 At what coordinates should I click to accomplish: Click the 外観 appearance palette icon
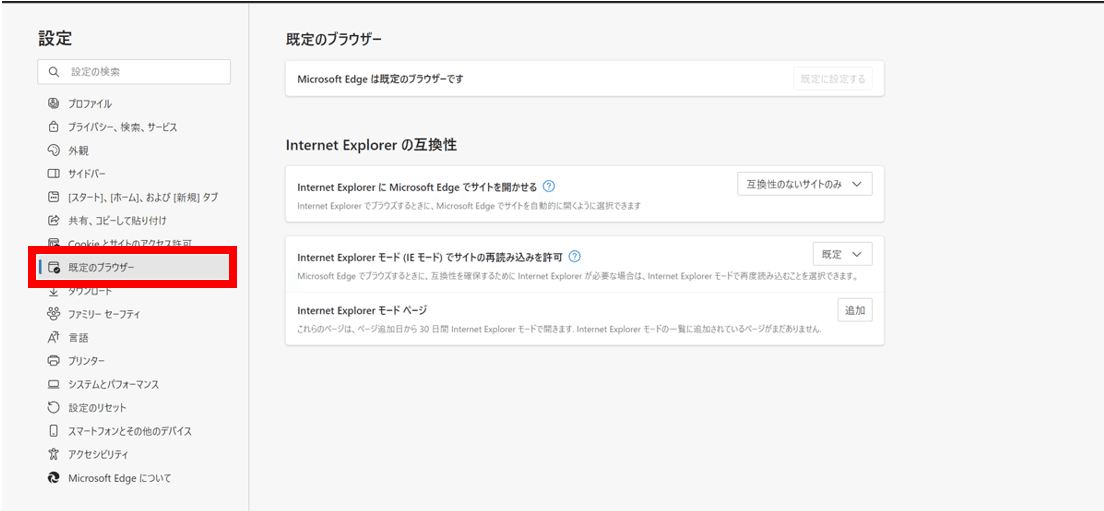[53, 151]
